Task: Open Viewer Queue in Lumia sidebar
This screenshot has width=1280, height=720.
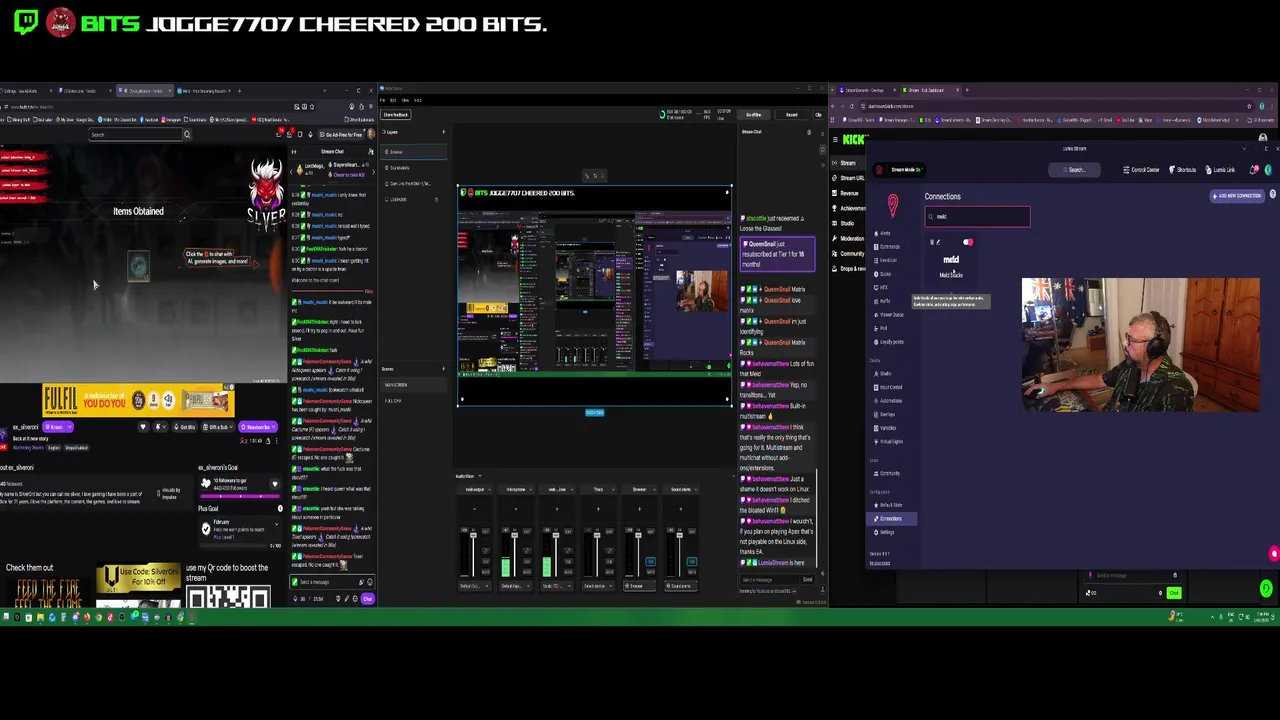Action: 889,314
